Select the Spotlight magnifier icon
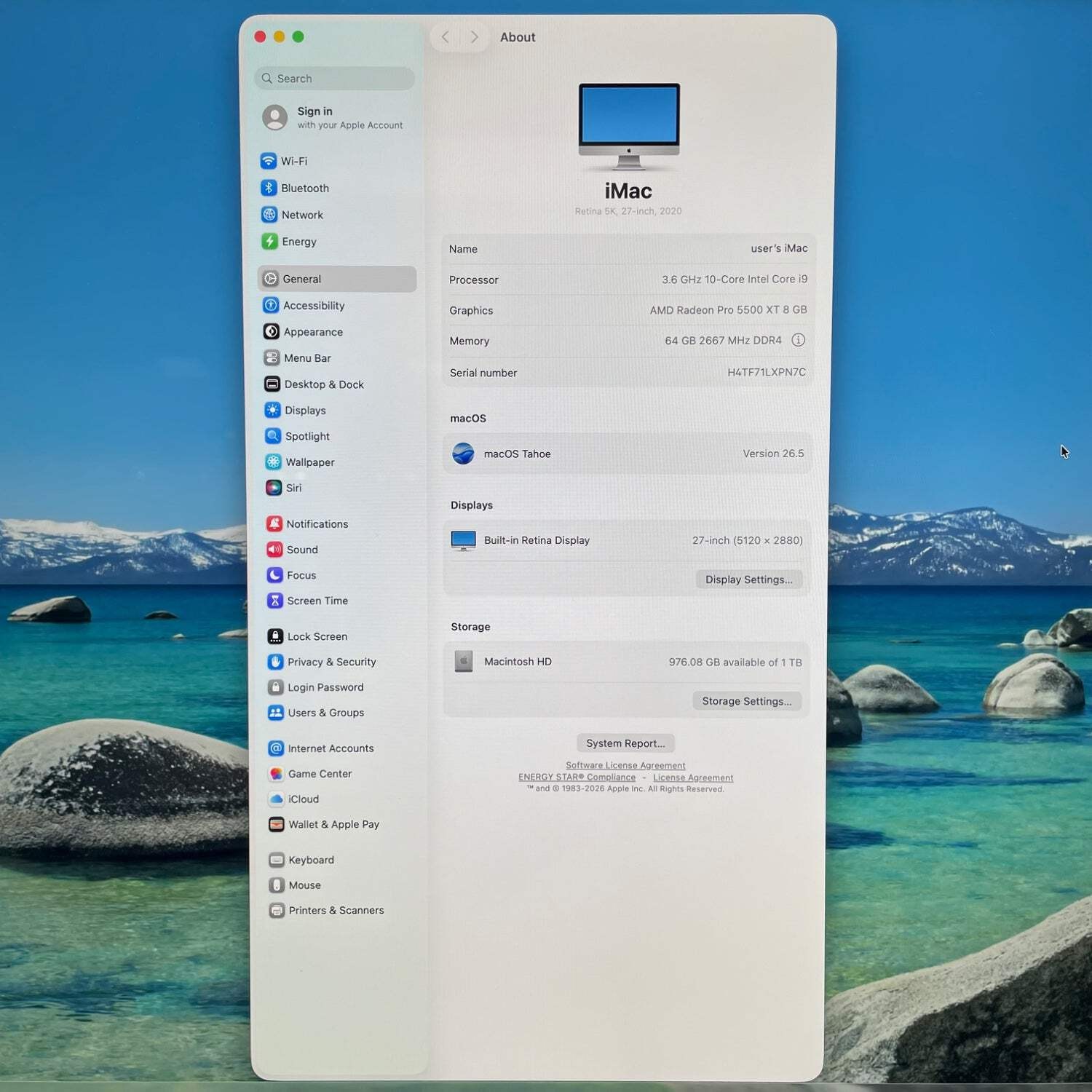This screenshot has height=1092, width=1092. [x=273, y=436]
